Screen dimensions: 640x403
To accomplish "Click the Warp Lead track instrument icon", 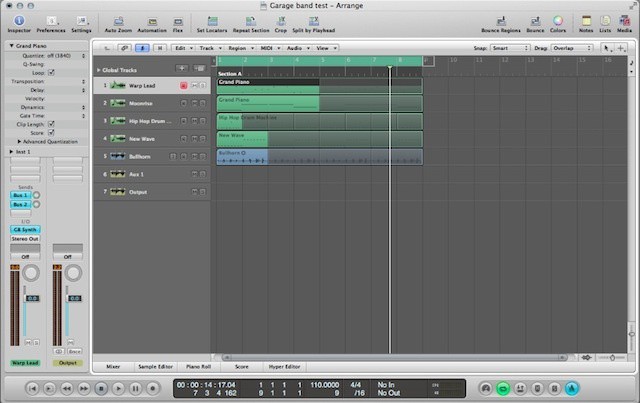I will (x=118, y=85).
